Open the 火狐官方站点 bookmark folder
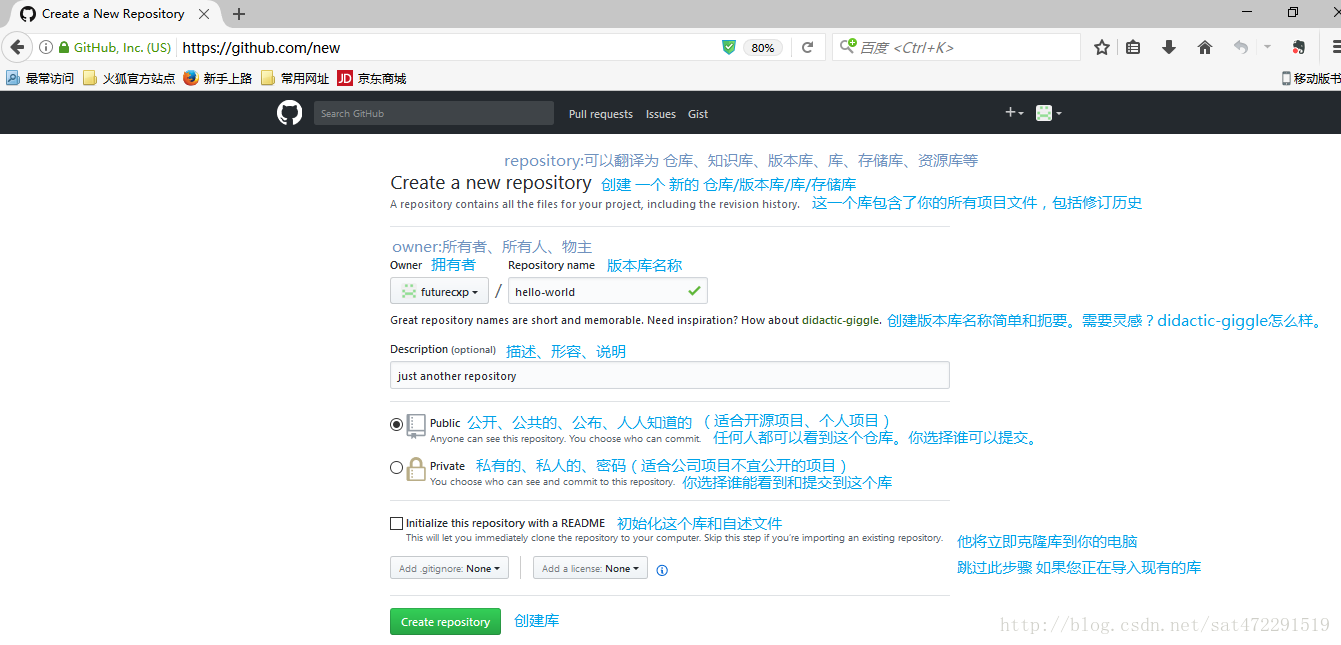 point(129,78)
